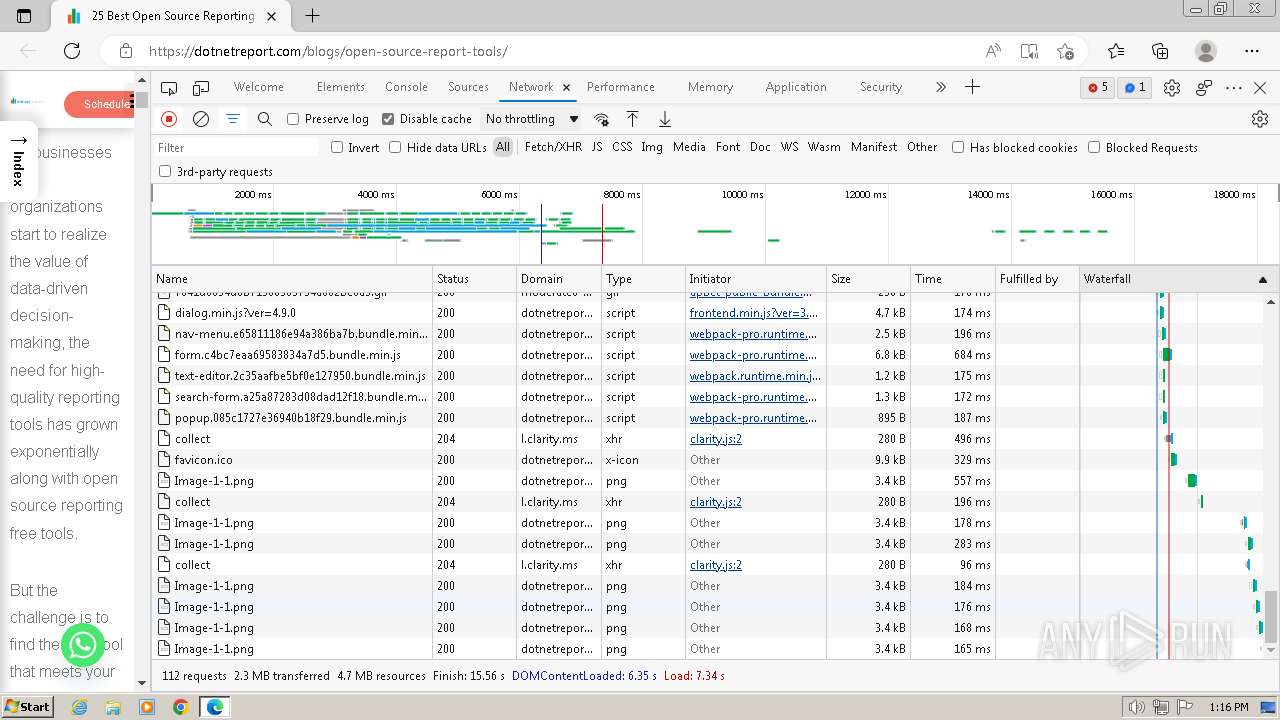1280x720 pixels.
Task: Click the Filter text input
Action: click(x=236, y=147)
